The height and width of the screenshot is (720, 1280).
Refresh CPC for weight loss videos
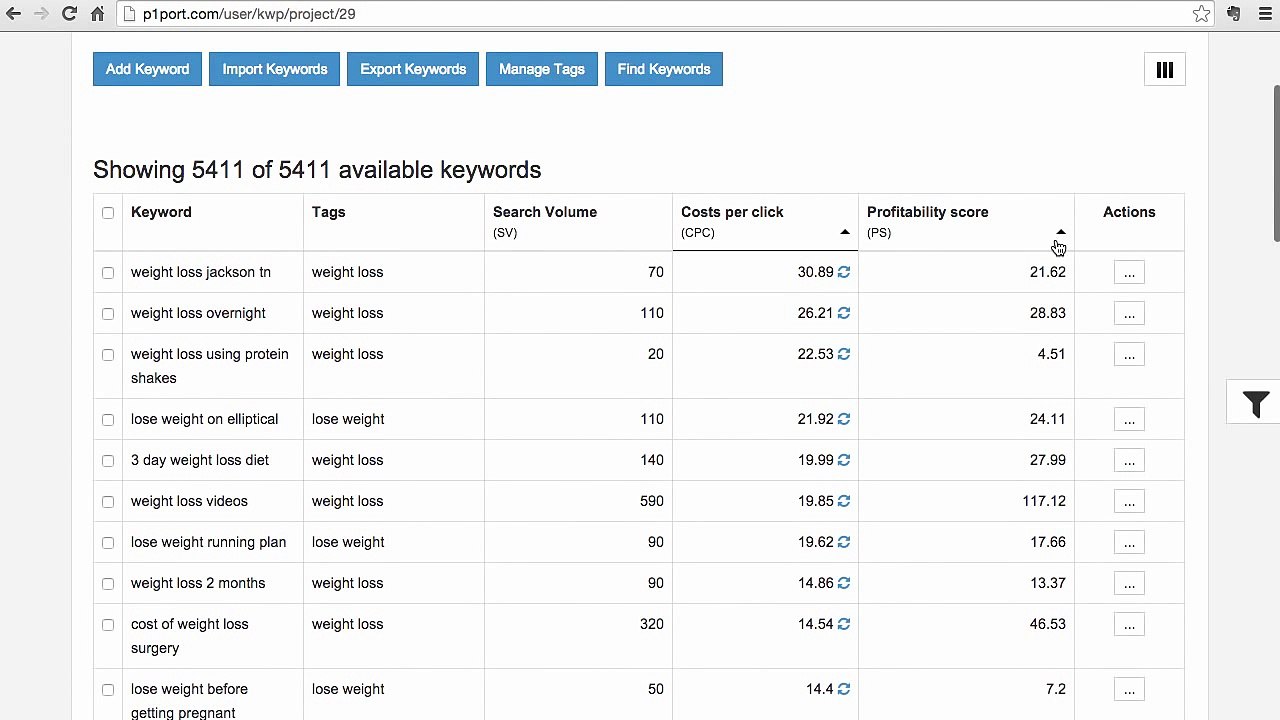844,501
